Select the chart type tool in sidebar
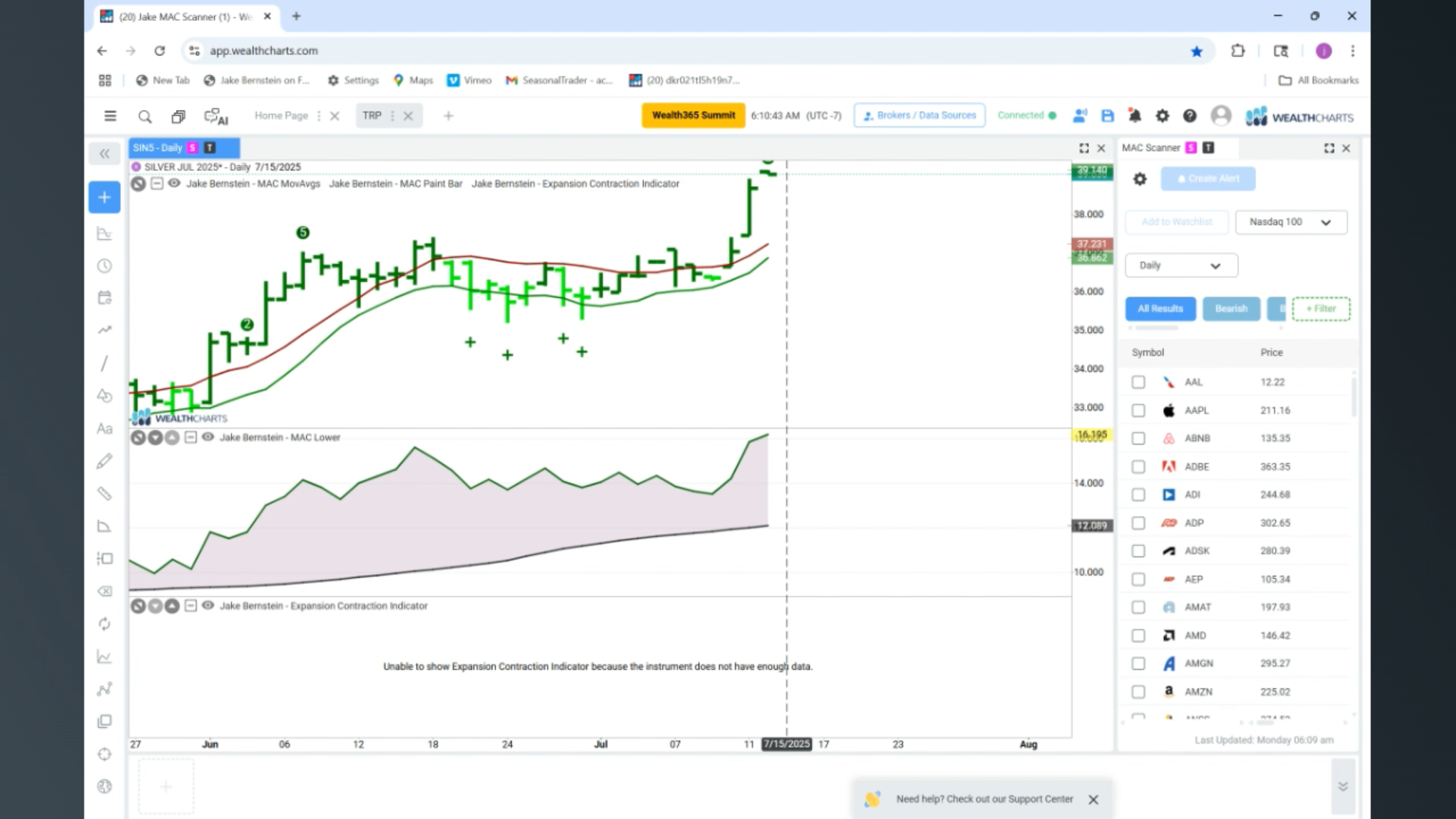 coord(105,234)
